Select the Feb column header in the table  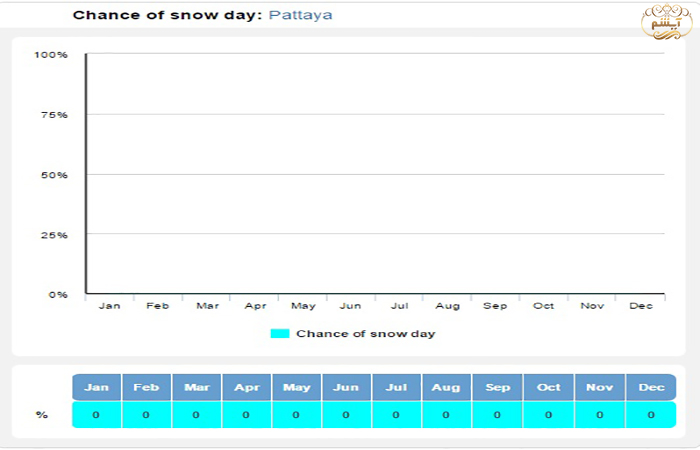[x=146, y=387]
